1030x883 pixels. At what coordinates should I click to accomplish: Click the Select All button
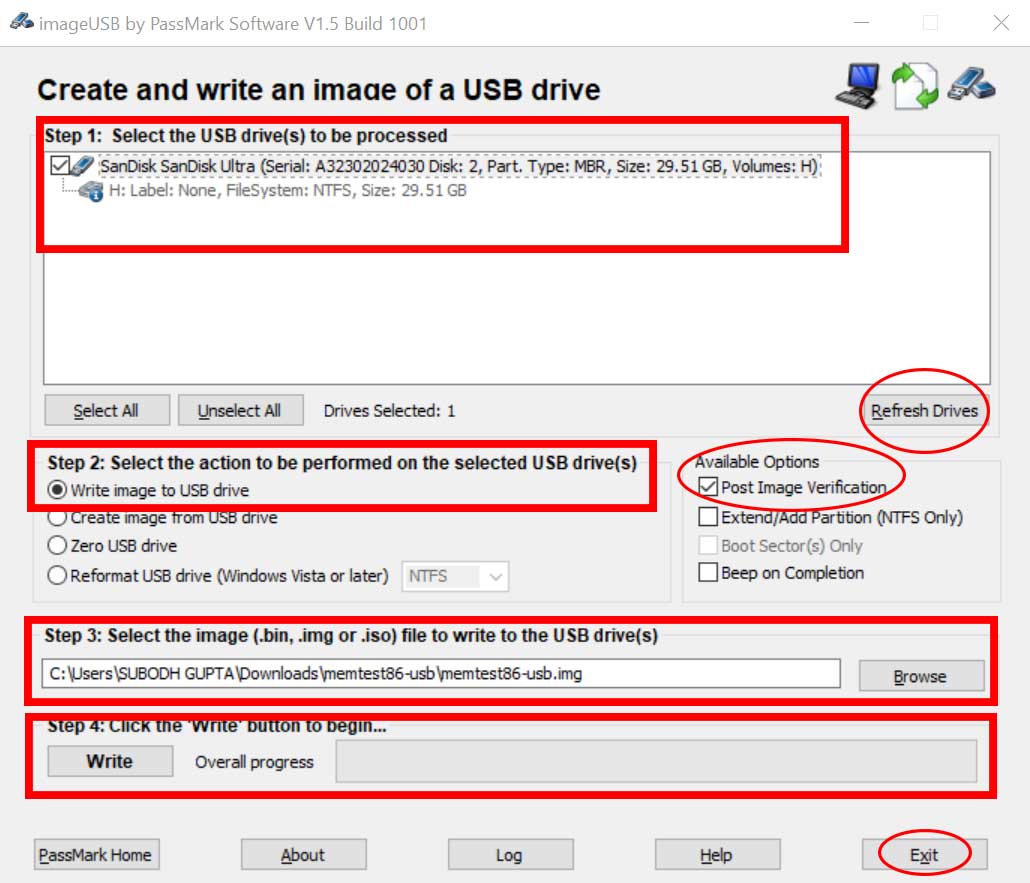tap(106, 411)
